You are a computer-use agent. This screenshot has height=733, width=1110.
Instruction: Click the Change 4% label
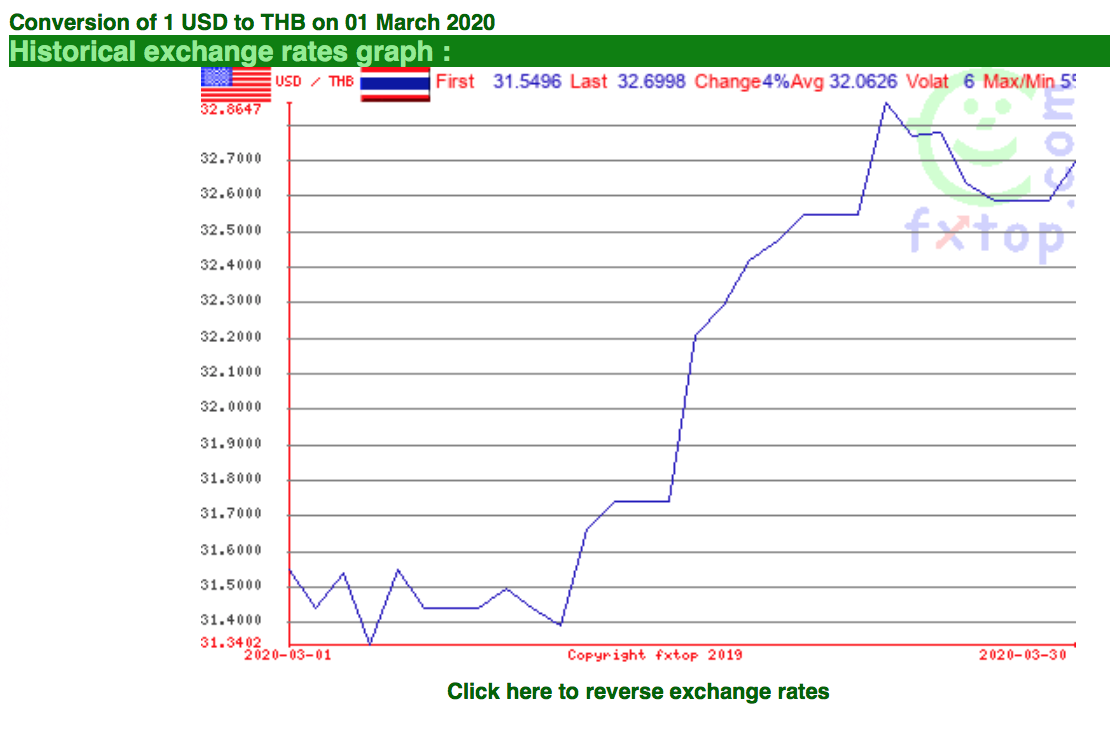coord(741,81)
